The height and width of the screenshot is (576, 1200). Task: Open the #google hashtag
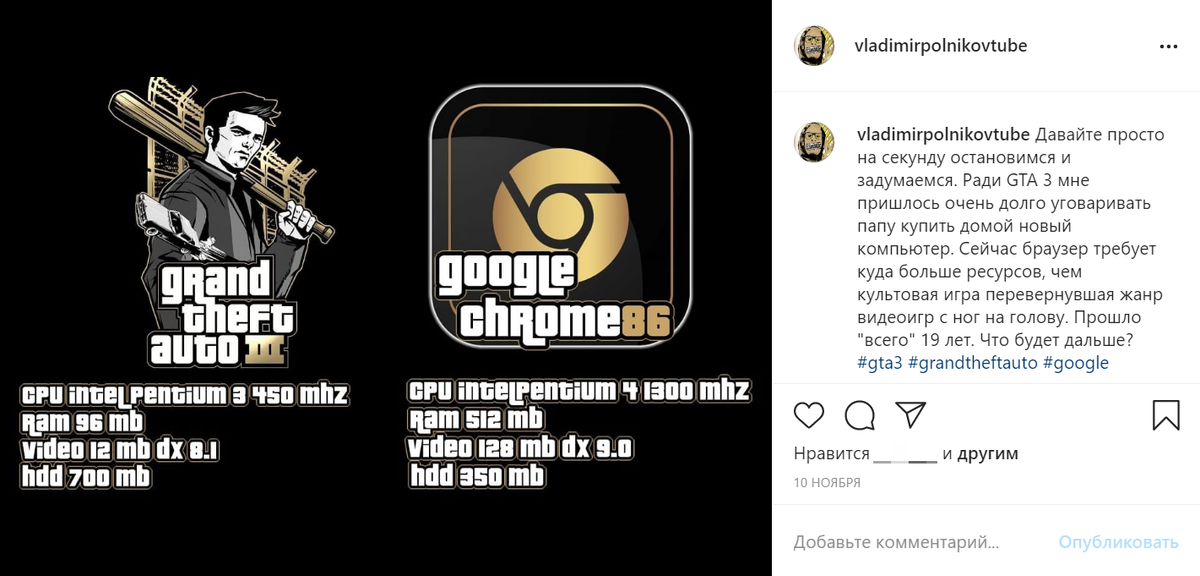[x=1075, y=363]
